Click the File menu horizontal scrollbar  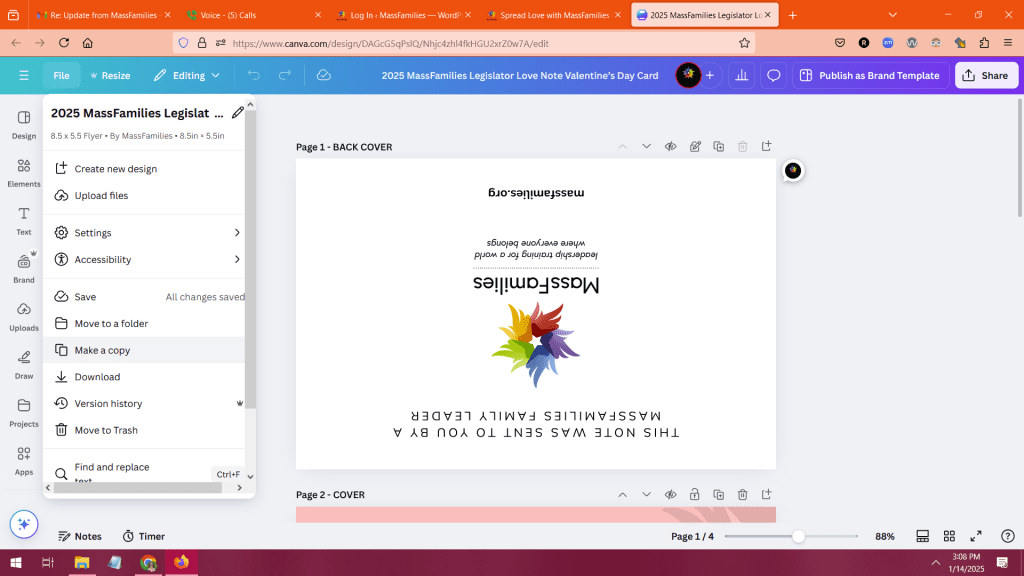tap(138, 487)
